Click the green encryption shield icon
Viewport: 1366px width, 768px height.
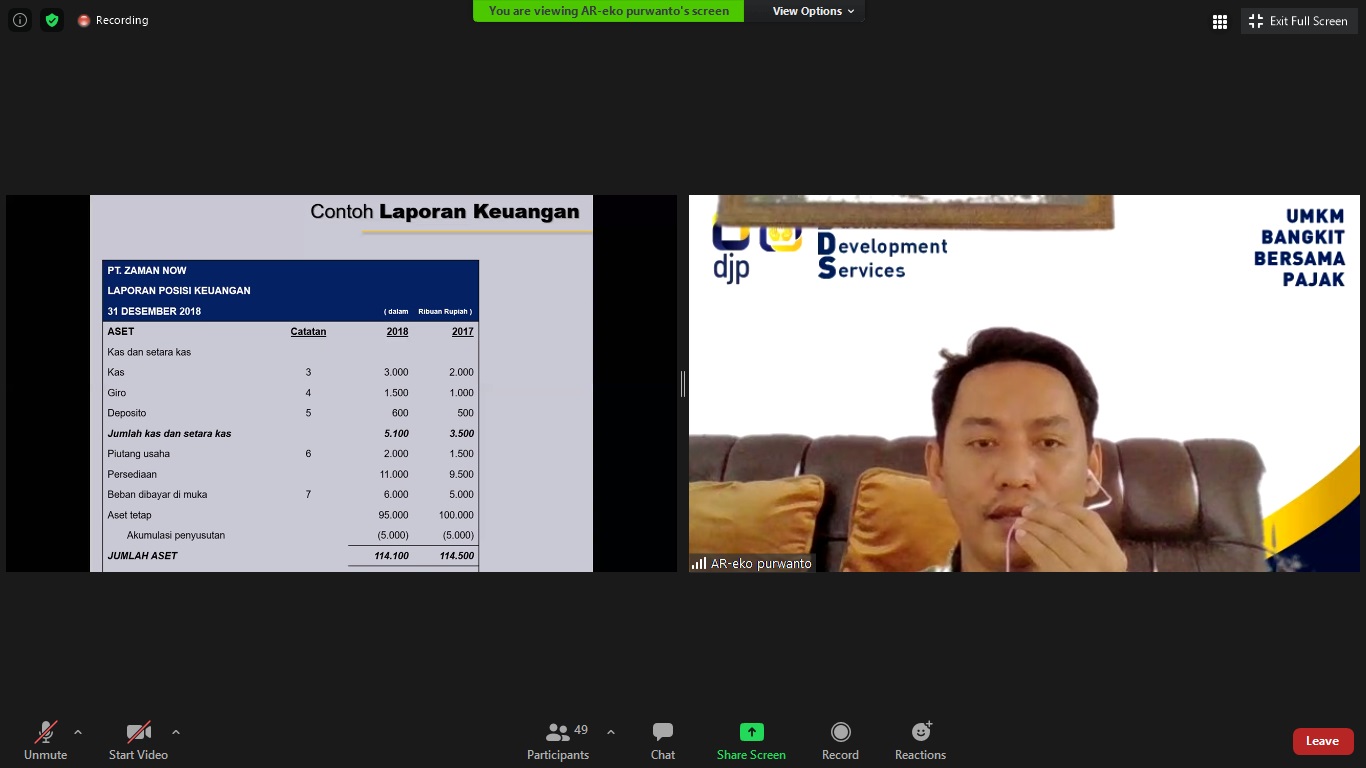click(x=52, y=20)
